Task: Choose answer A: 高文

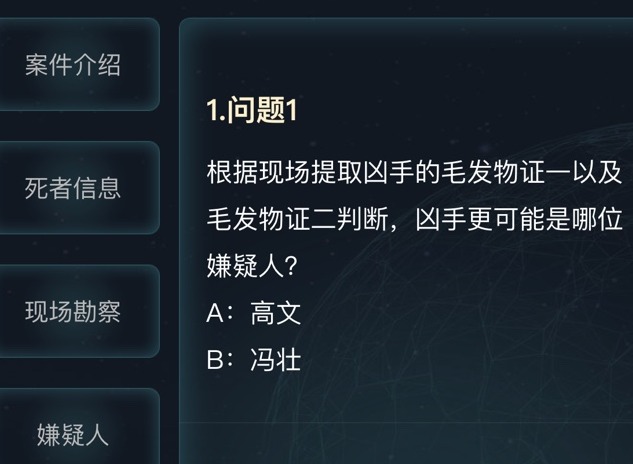Action: [253, 313]
